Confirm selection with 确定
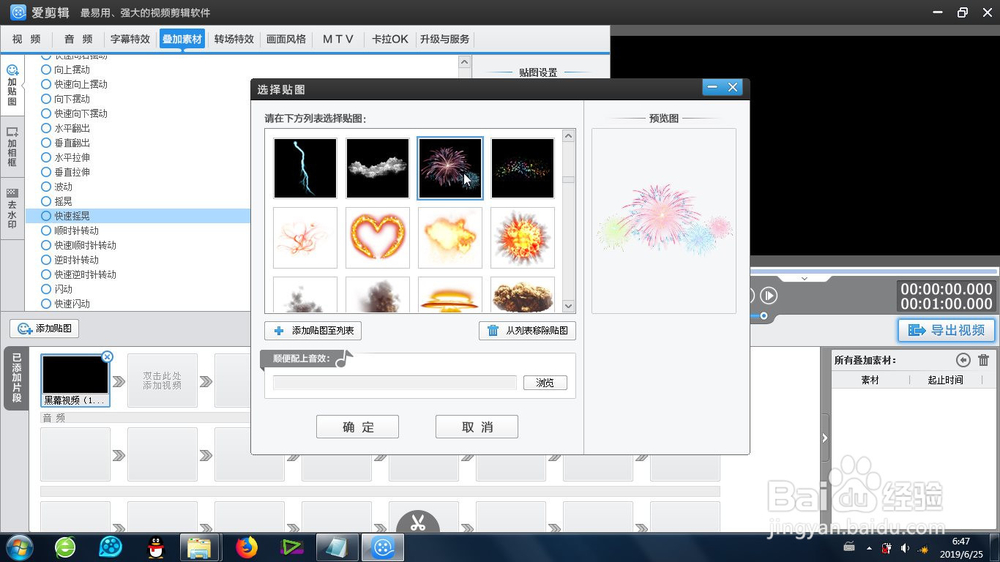Viewport: 1000px width, 562px height. (x=358, y=427)
